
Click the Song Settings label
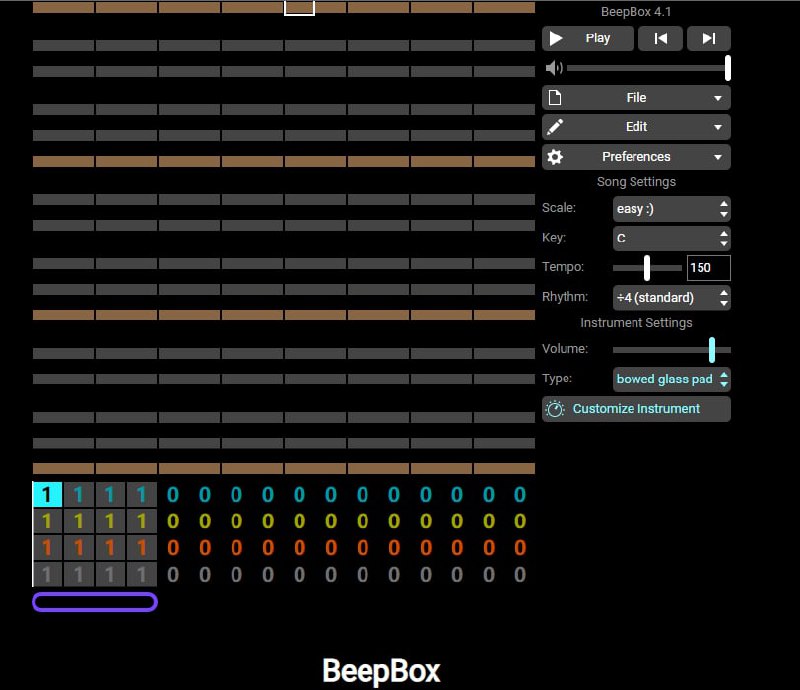(636, 182)
